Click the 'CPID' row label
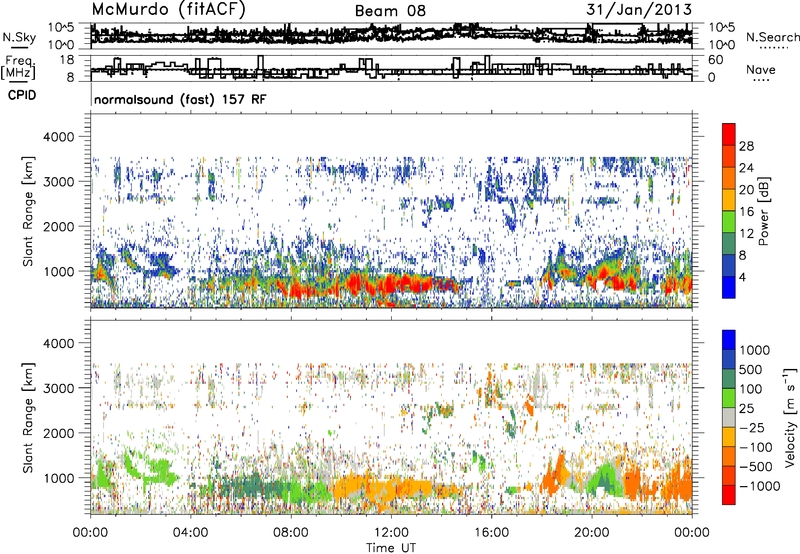The height and width of the screenshot is (554, 800). pyautogui.click(x=22, y=95)
